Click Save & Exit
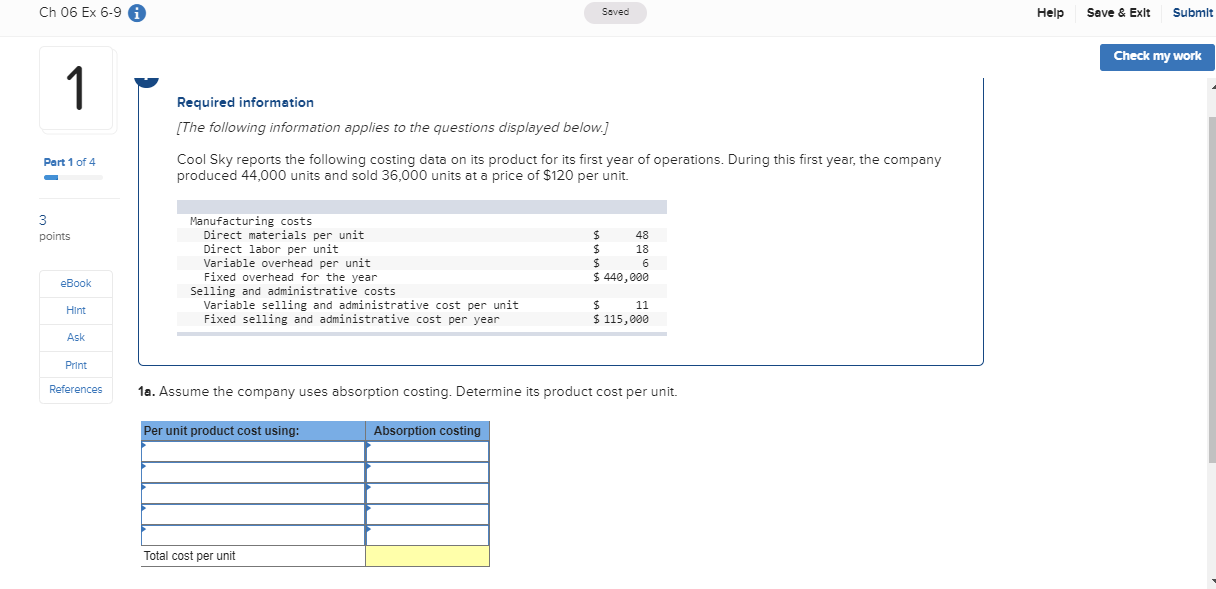 coord(1118,13)
